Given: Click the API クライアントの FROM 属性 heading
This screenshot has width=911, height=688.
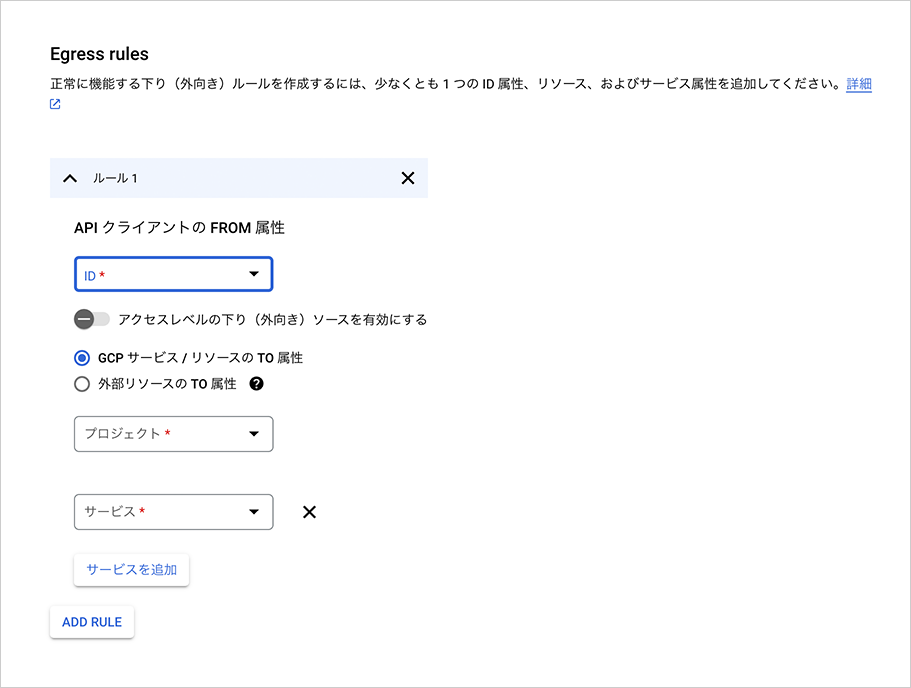Looking at the screenshot, I should [x=179, y=228].
